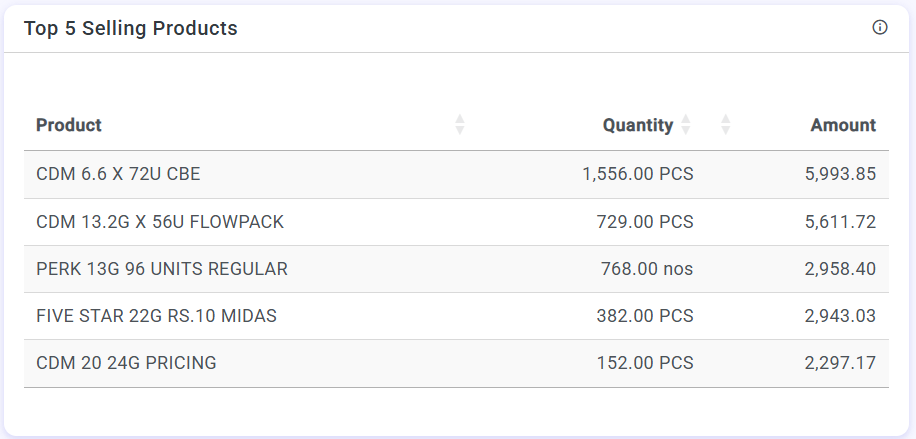916x439 pixels.
Task: Click the 768.00 nos quantity value
Action: click(646, 269)
